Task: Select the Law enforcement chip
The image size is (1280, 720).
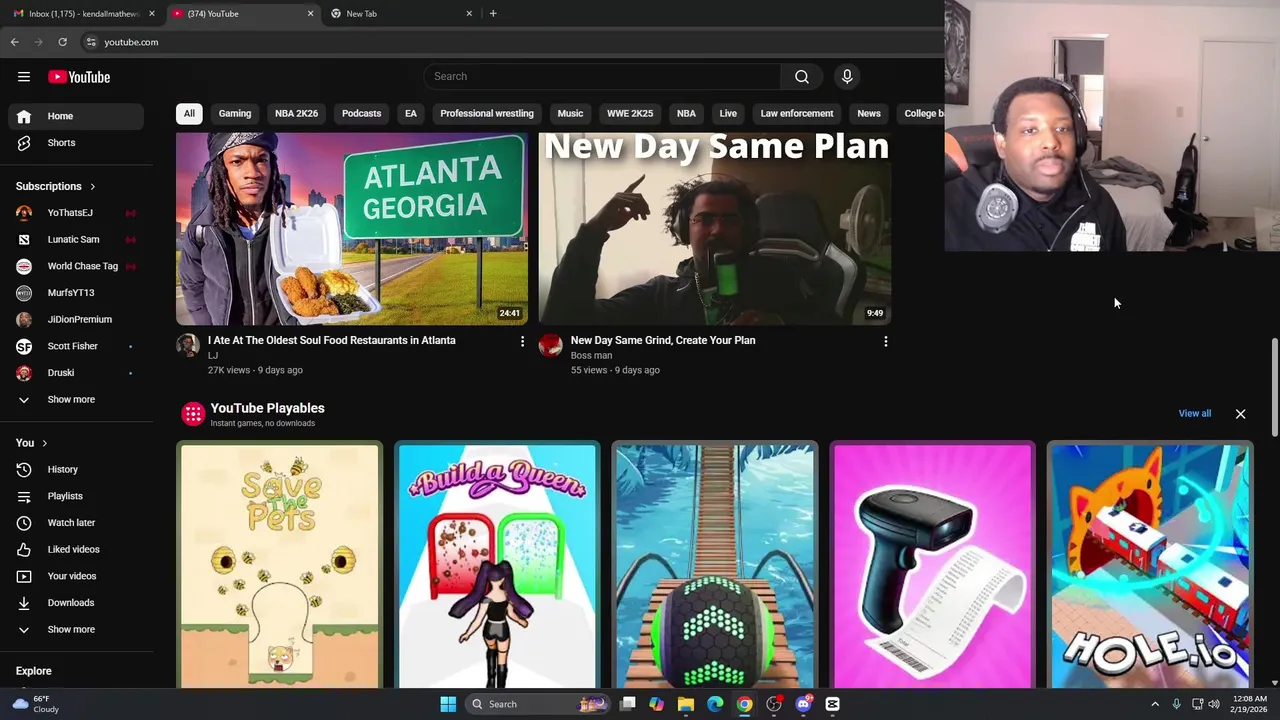Action: coord(797,113)
